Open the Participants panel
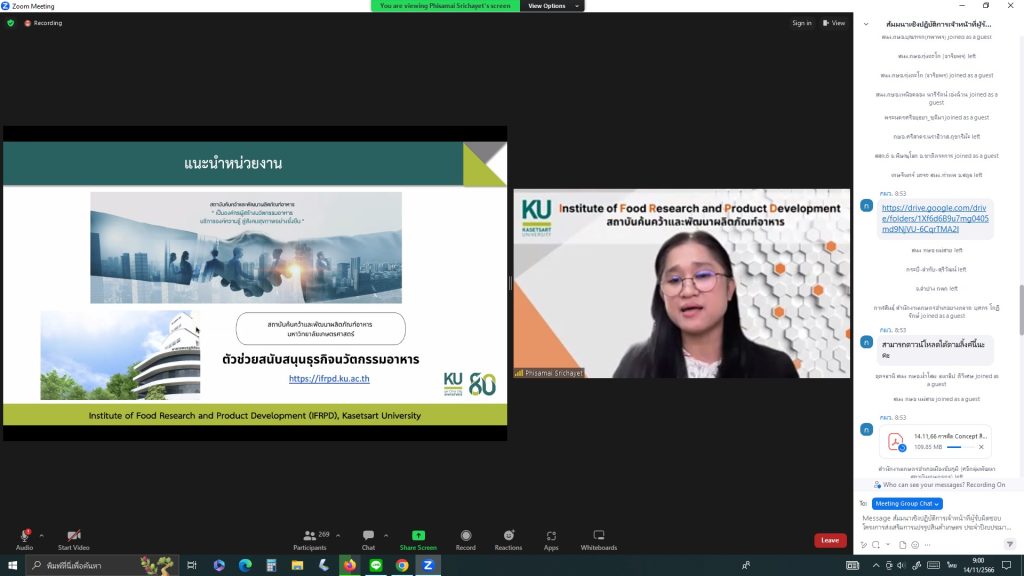 (310, 538)
